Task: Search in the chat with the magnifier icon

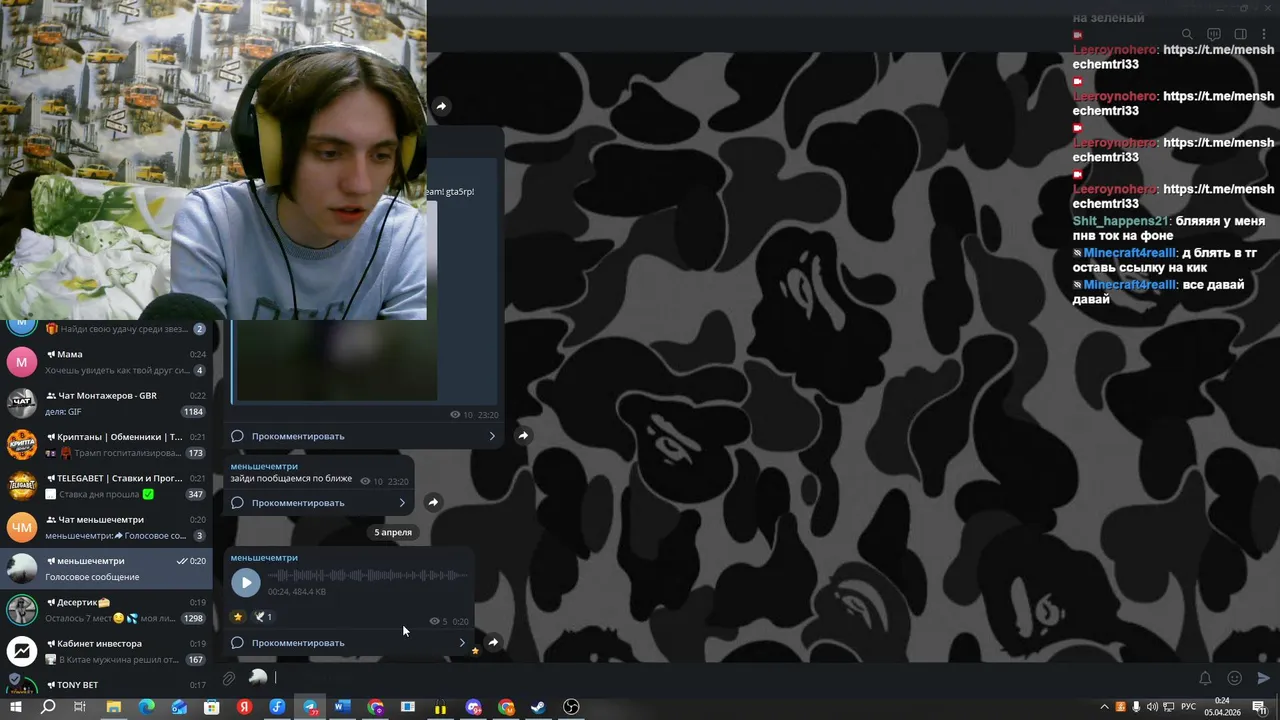Action: tap(1187, 35)
